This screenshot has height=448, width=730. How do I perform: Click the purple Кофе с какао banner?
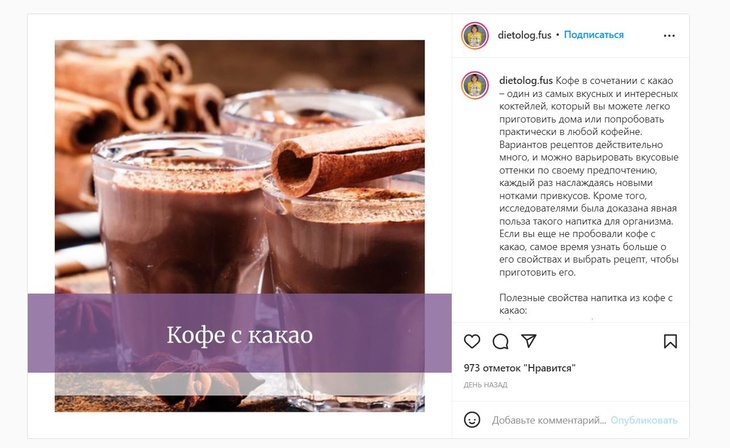point(239,333)
